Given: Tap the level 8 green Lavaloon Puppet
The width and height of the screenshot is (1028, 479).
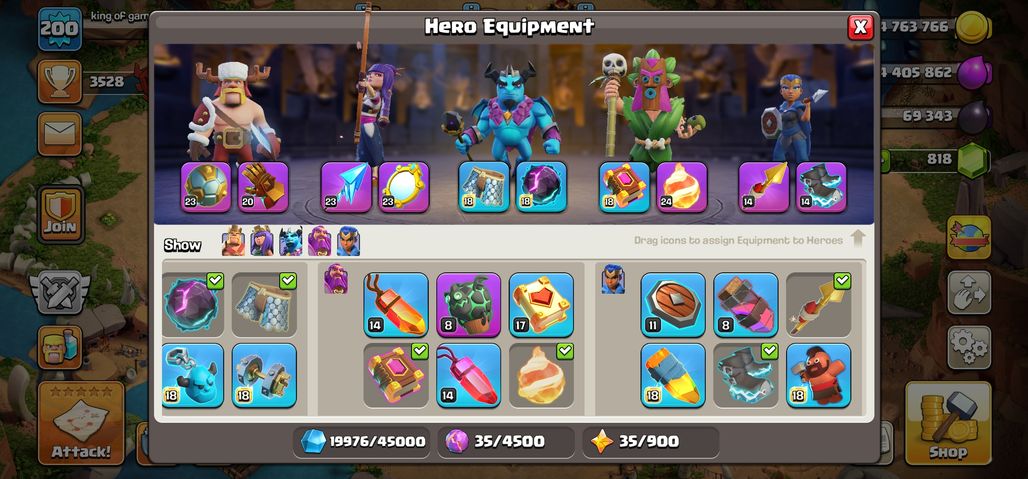Looking at the screenshot, I should 468,305.
